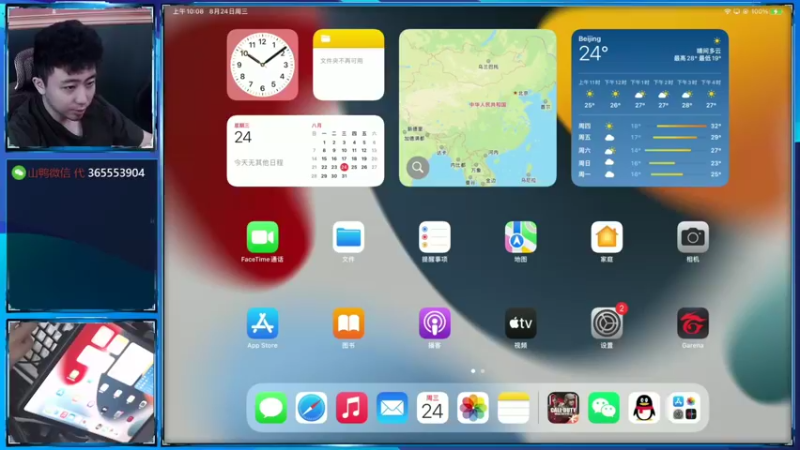Tap the large date 24 in the Calendar widget

[243, 137]
